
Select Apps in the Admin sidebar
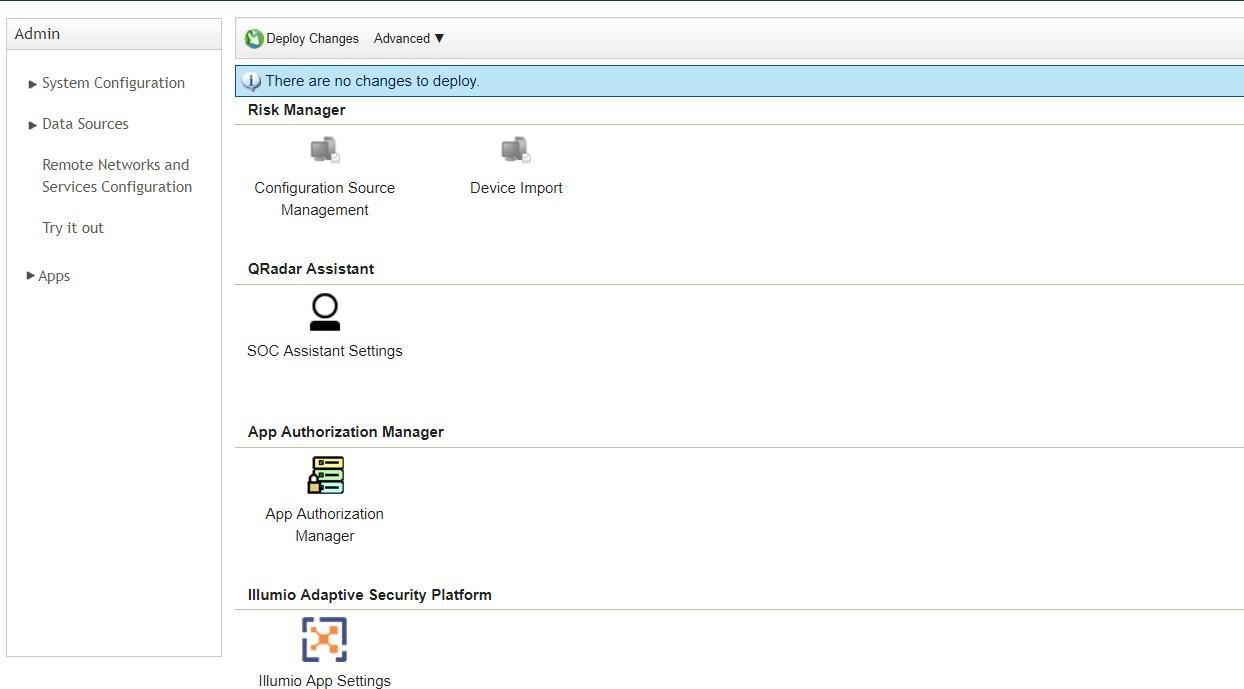click(x=54, y=276)
